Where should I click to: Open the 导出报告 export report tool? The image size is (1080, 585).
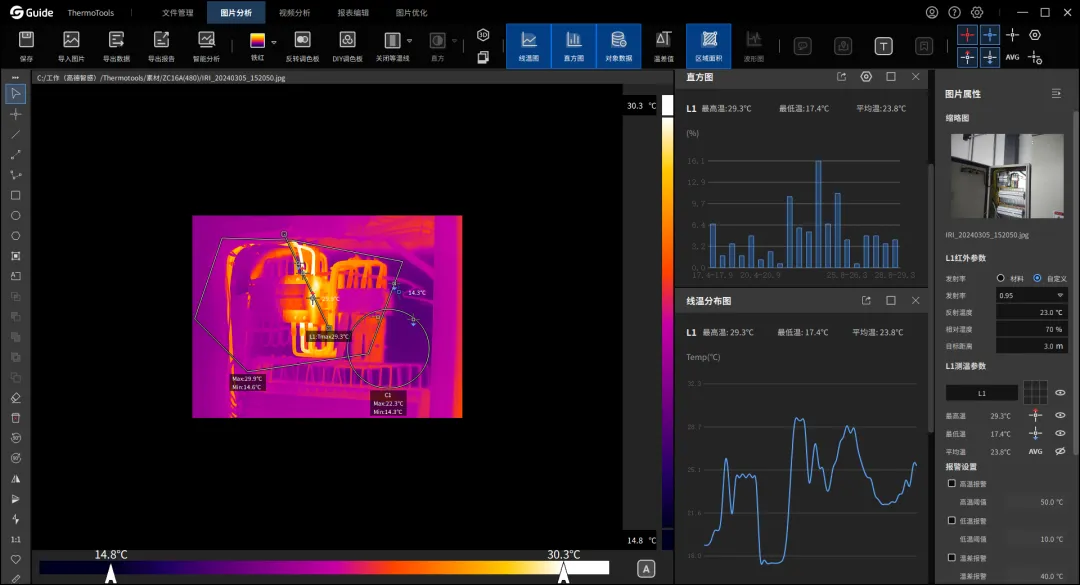[x=161, y=40]
